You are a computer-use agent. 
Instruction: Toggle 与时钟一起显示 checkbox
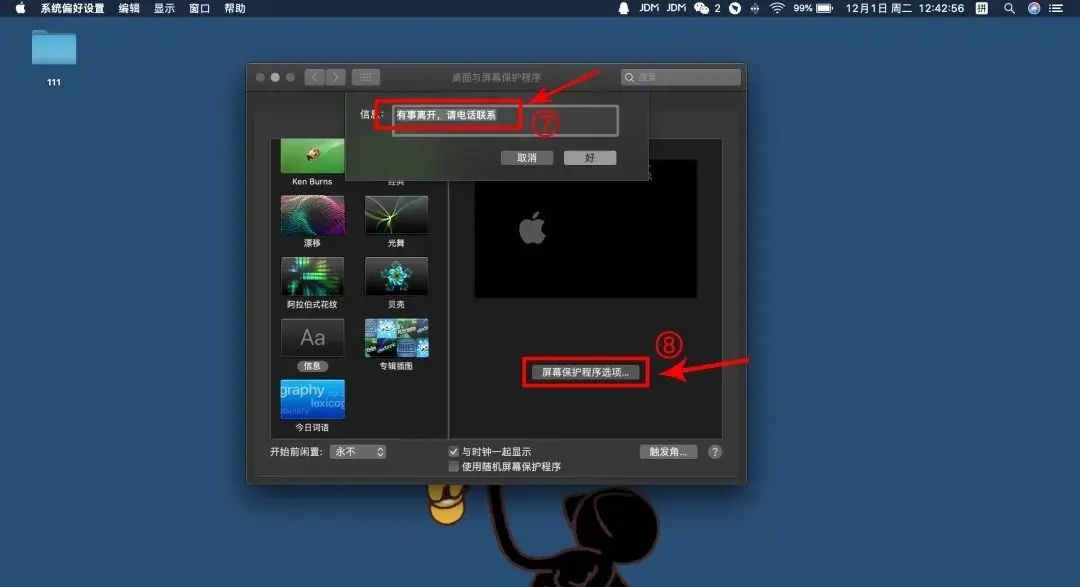[x=453, y=452]
